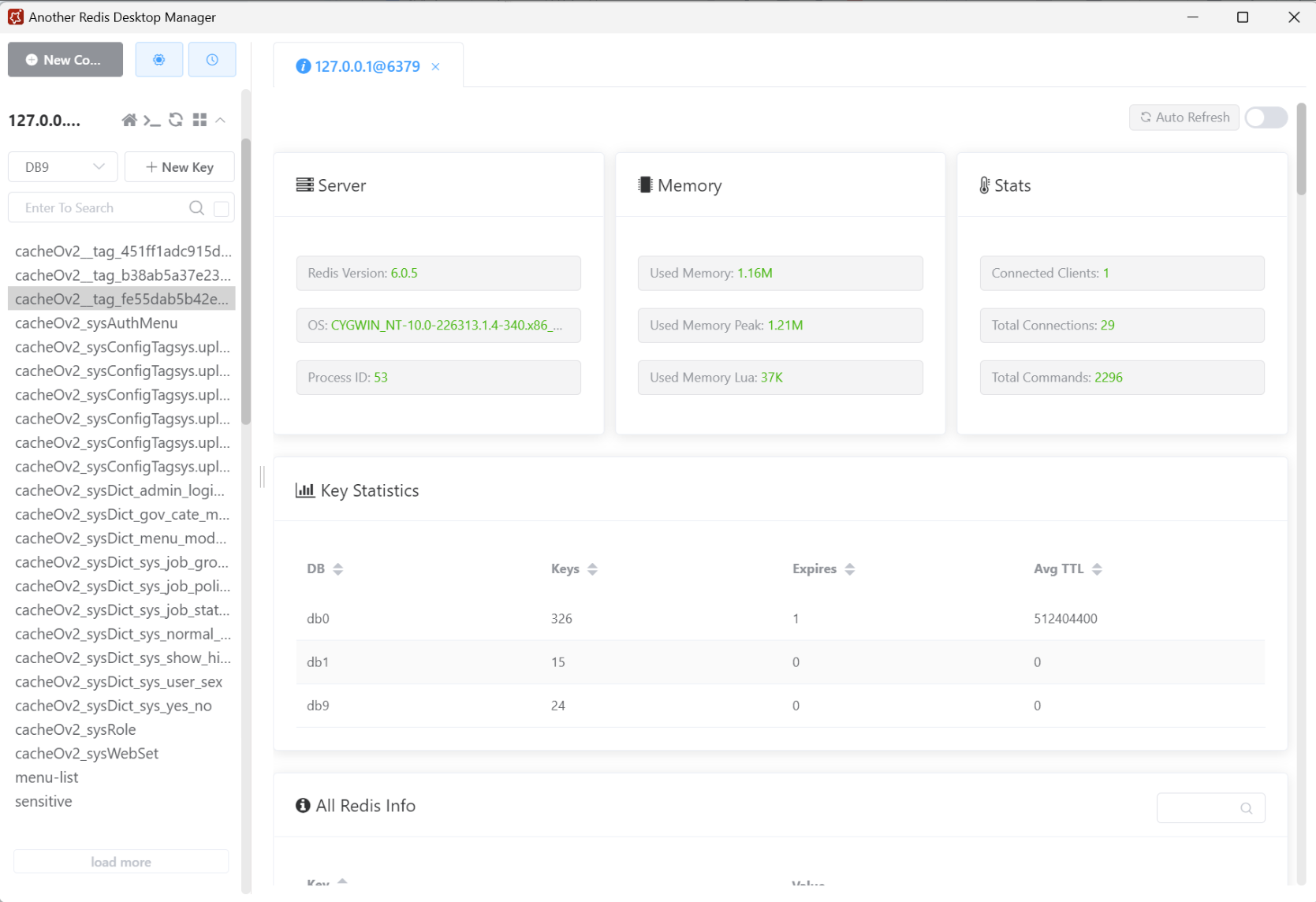Click the Redis Version: 6.0.5 field
Image resolution: width=1316 pixels, height=902 pixels.
click(438, 273)
